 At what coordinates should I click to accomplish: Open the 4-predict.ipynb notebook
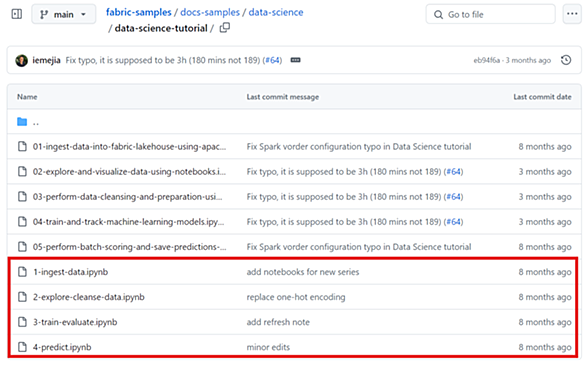point(62,347)
